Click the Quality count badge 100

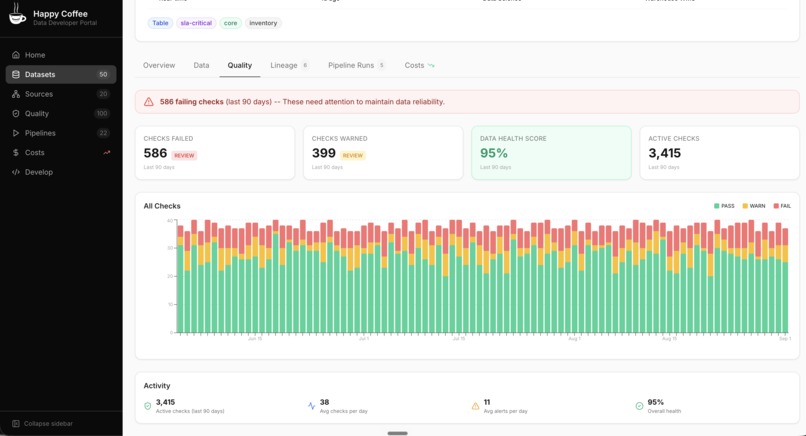tap(102, 114)
